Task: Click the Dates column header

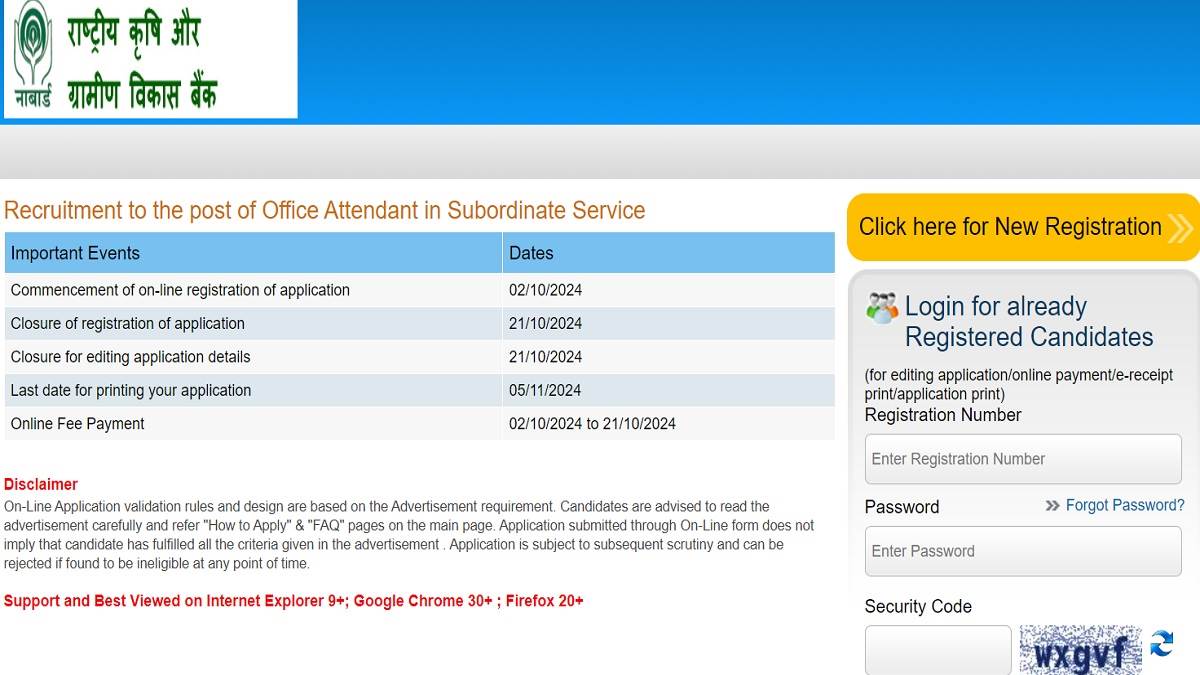Action: tap(669, 253)
